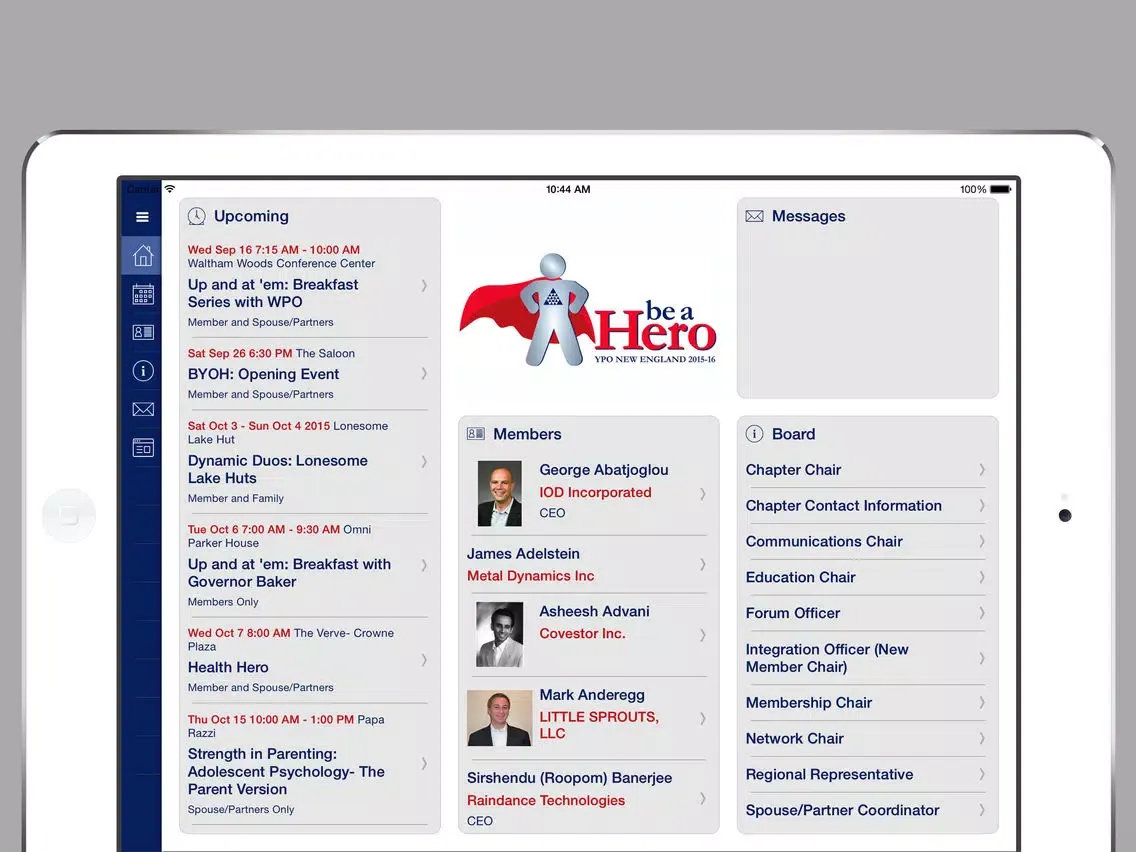The image size is (1136, 852).
Task: Open the Network Chair row chevron
Action: (982, 738)
